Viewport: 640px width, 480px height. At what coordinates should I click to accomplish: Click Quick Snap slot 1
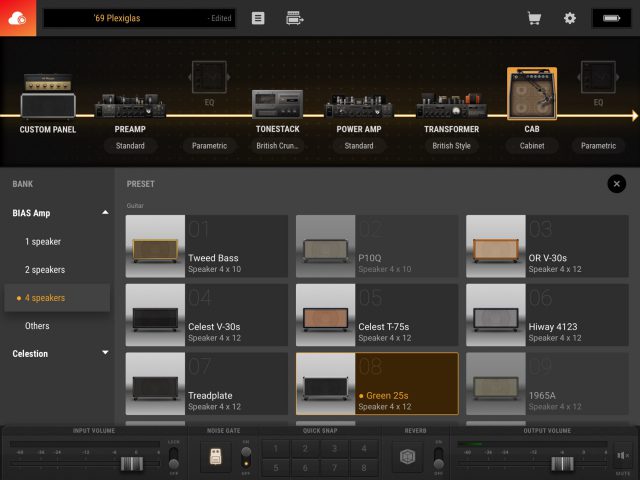point(276,449)
